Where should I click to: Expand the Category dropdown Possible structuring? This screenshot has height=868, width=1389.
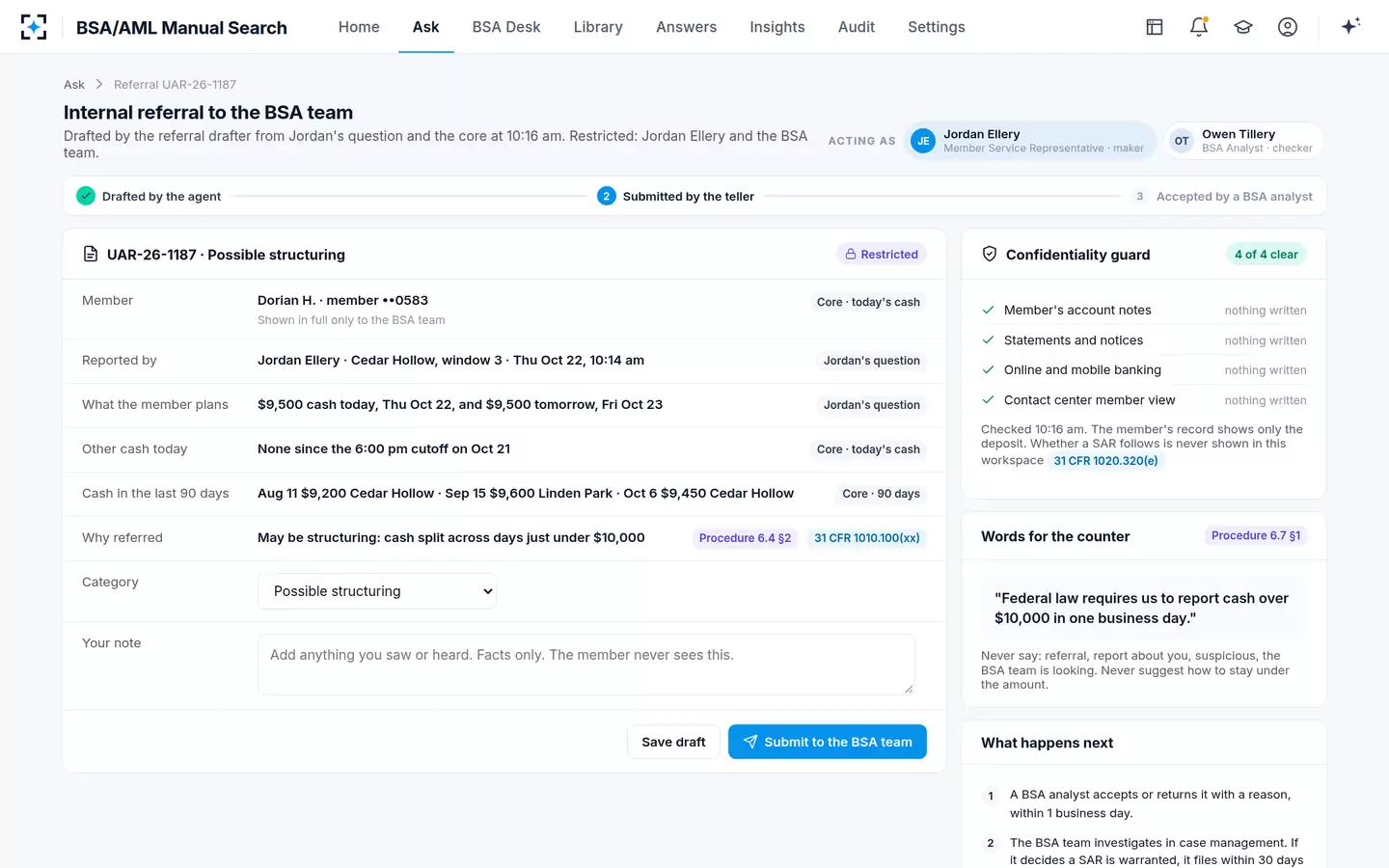pyautogui.click(x=377, y=591)
